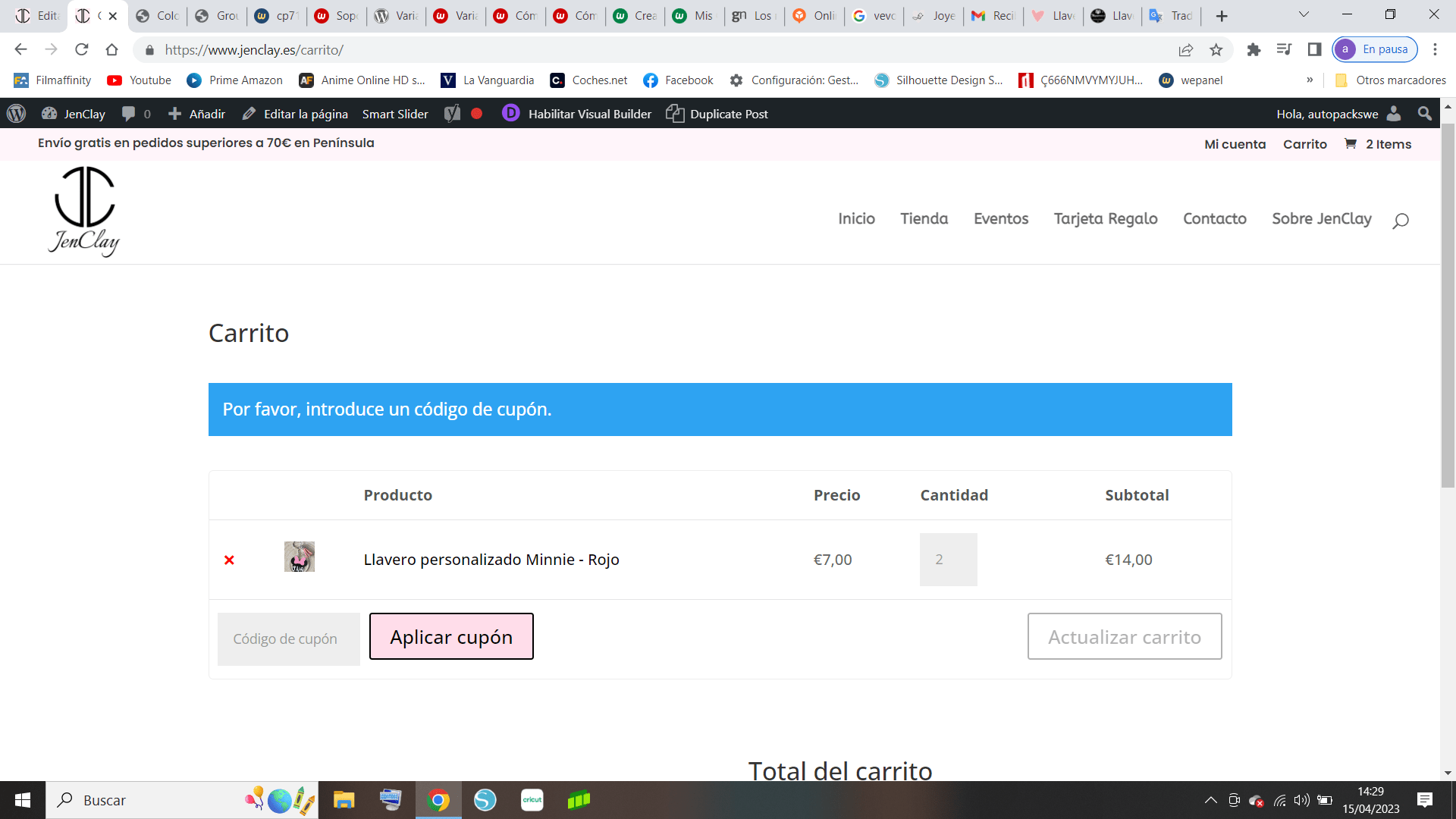
Task: Open JenClay dashboard from admin bar
Action: [74, 114]
